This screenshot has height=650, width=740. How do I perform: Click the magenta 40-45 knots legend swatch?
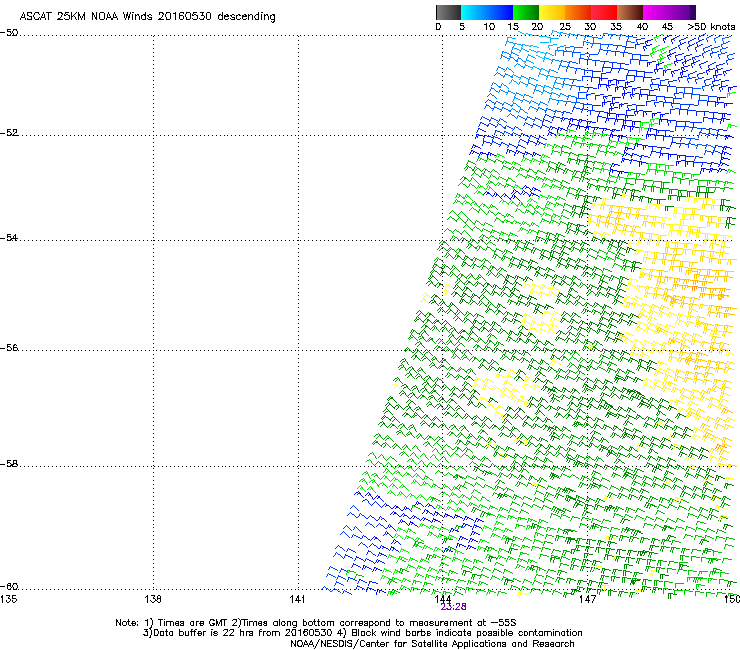tap(656, 12)
